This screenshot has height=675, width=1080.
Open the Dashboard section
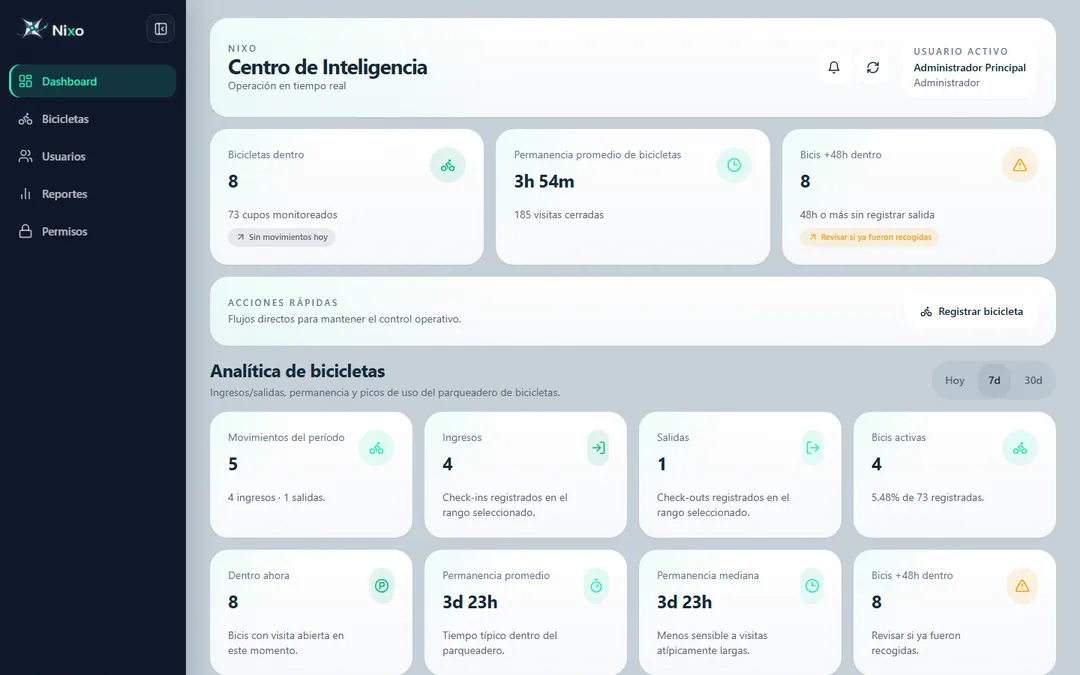(92, 81)
